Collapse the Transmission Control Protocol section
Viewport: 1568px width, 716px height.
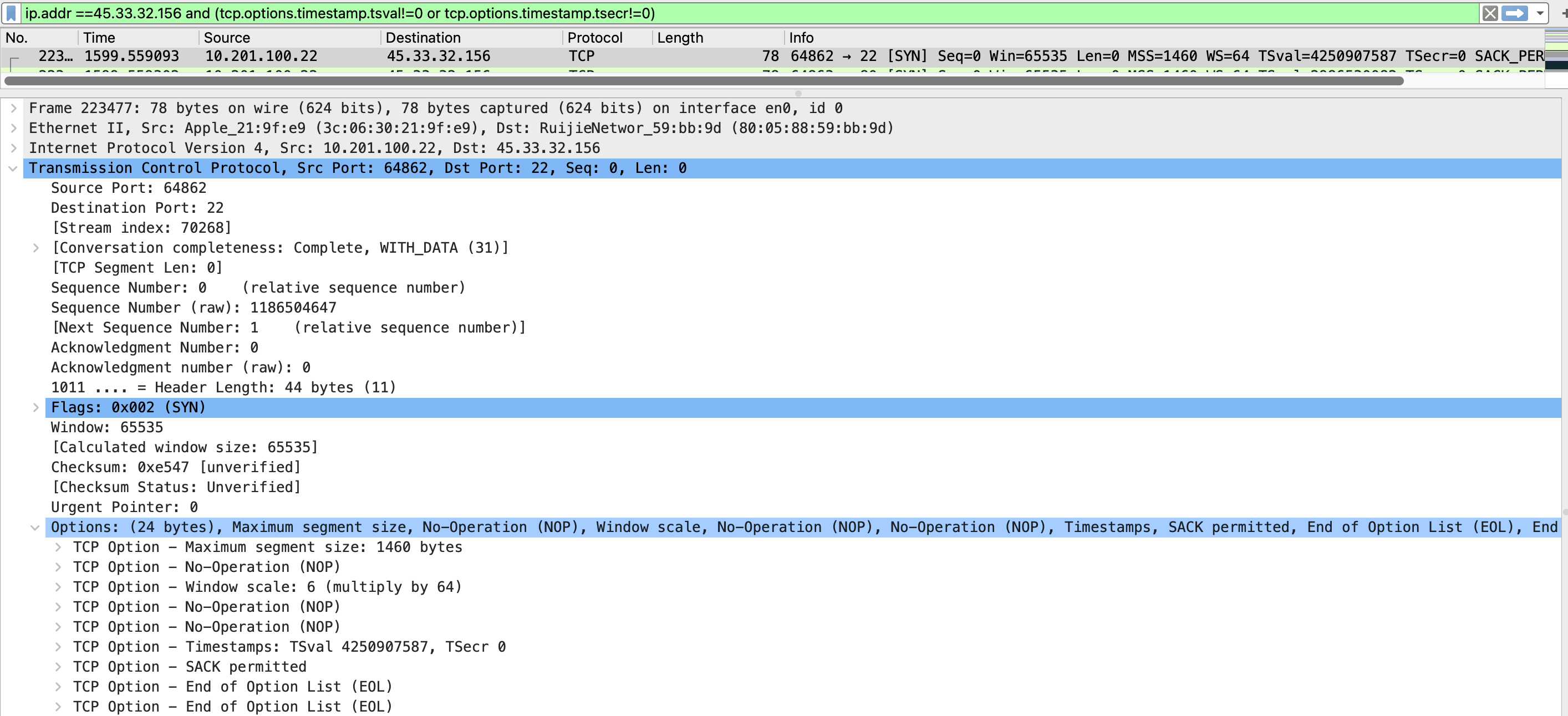click(13, 168)
